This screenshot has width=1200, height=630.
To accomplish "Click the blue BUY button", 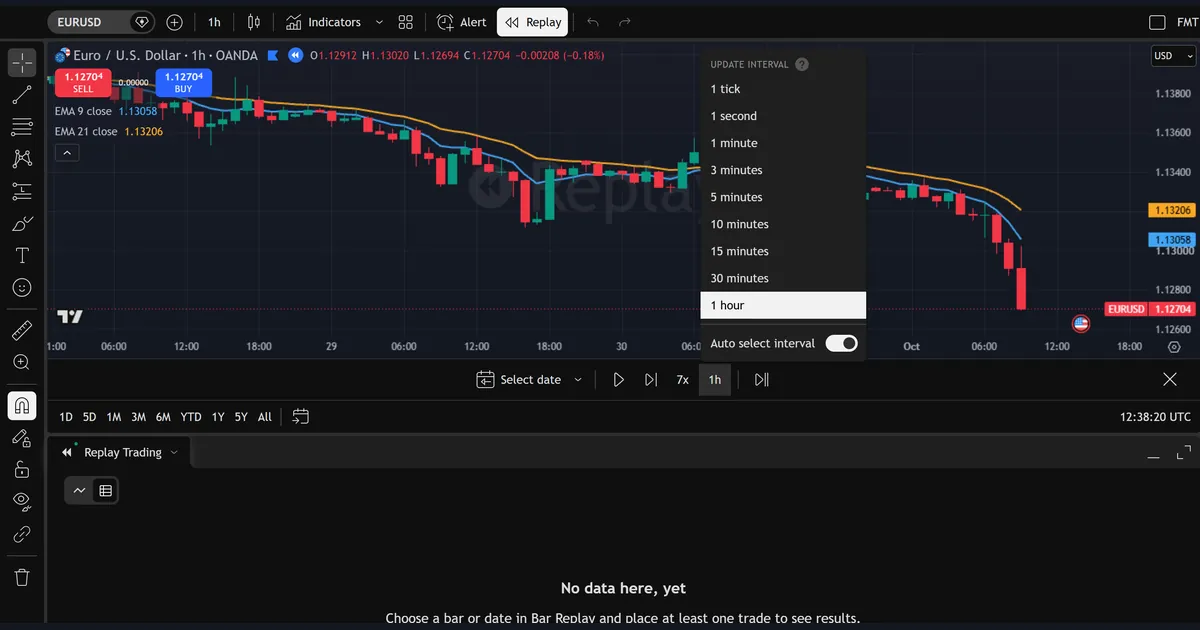I will point(183,82).
